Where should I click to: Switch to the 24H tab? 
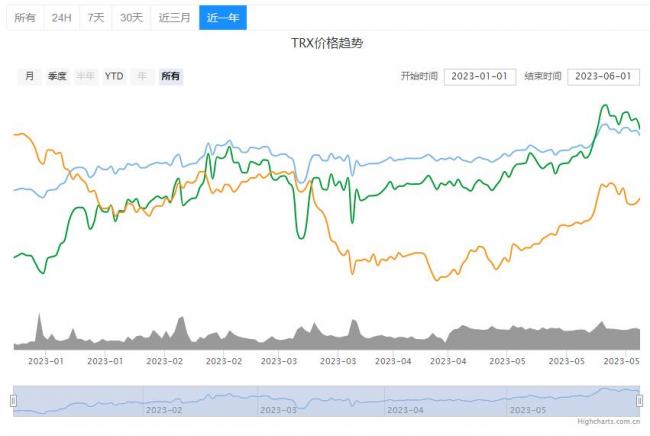point(61,18)
